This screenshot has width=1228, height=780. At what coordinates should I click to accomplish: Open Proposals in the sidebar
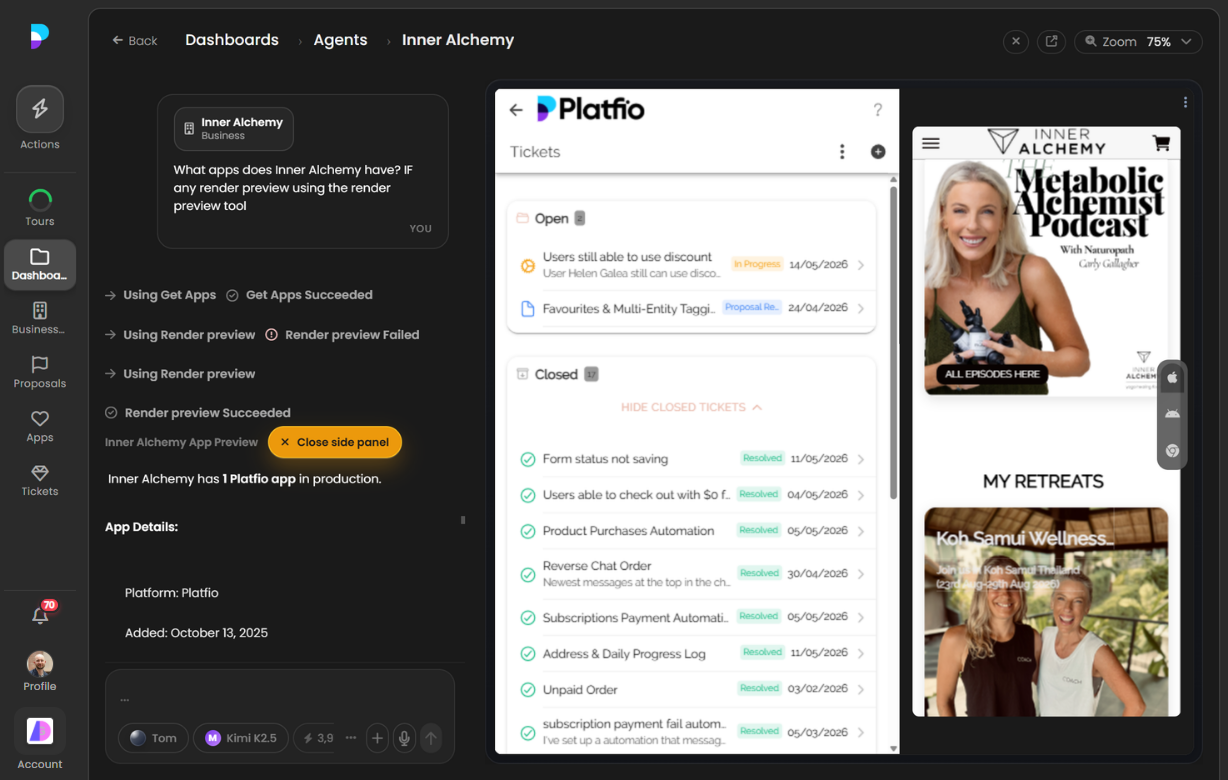(40, 372)
